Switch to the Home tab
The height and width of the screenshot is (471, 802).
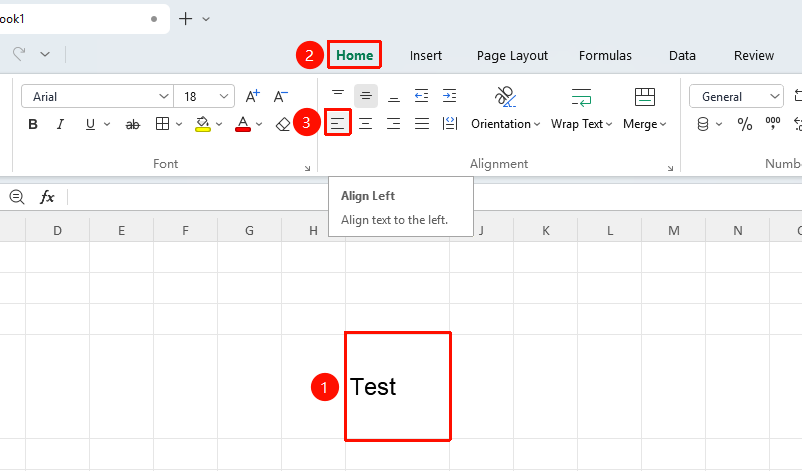point(354,55)
